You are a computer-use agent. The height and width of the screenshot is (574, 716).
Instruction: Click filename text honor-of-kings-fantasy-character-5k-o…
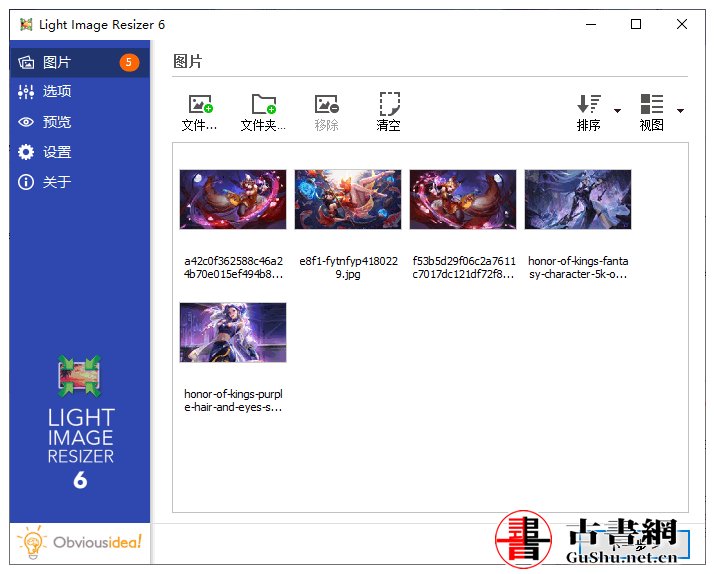click(578, 268)
